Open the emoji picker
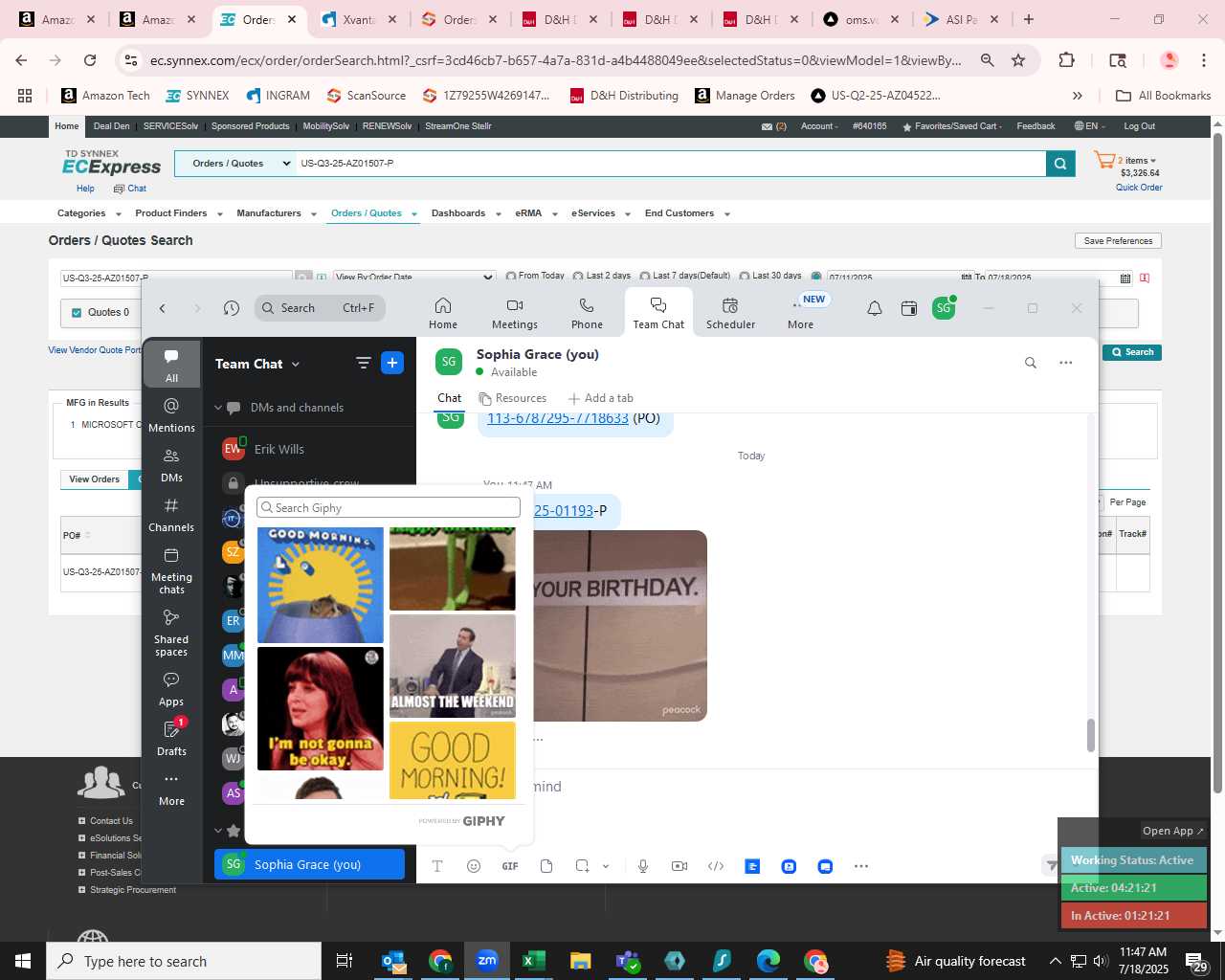The image size is (1225, 980). 474,866
